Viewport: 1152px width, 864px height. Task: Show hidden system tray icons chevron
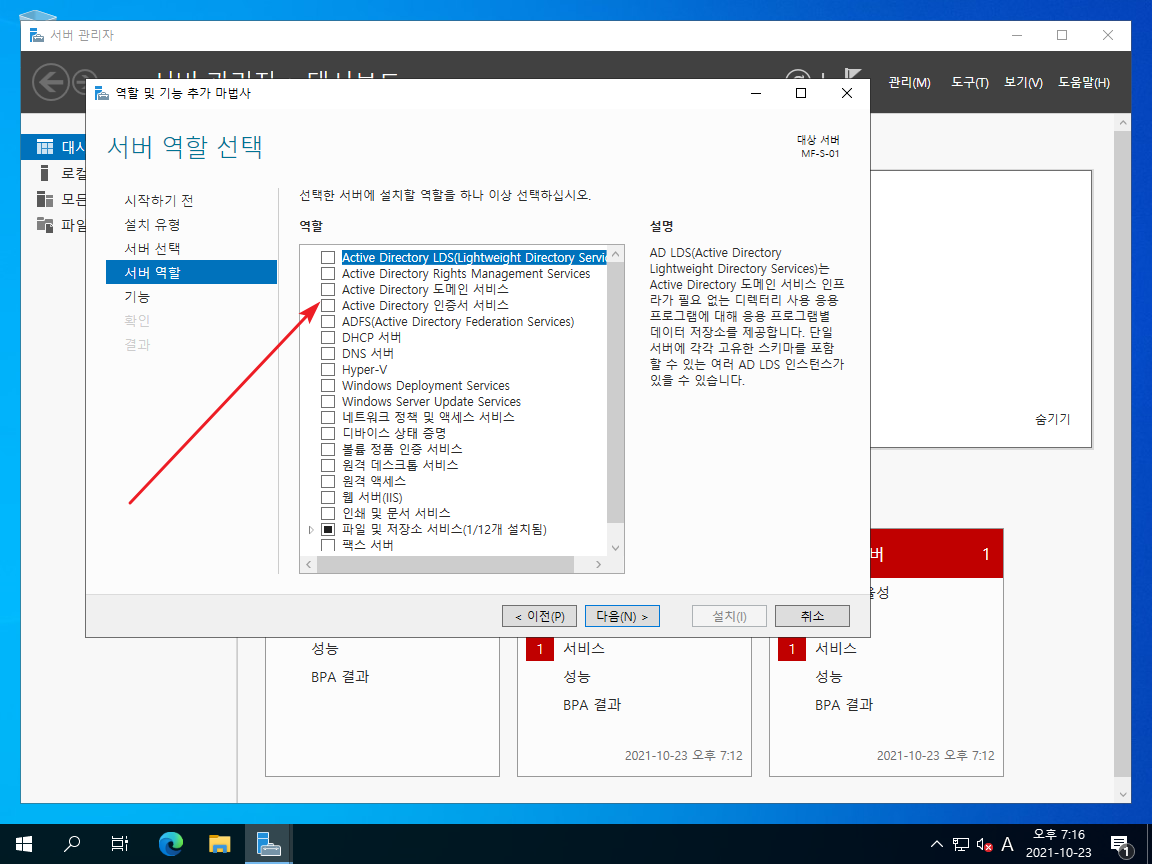(x=936, y=844)
